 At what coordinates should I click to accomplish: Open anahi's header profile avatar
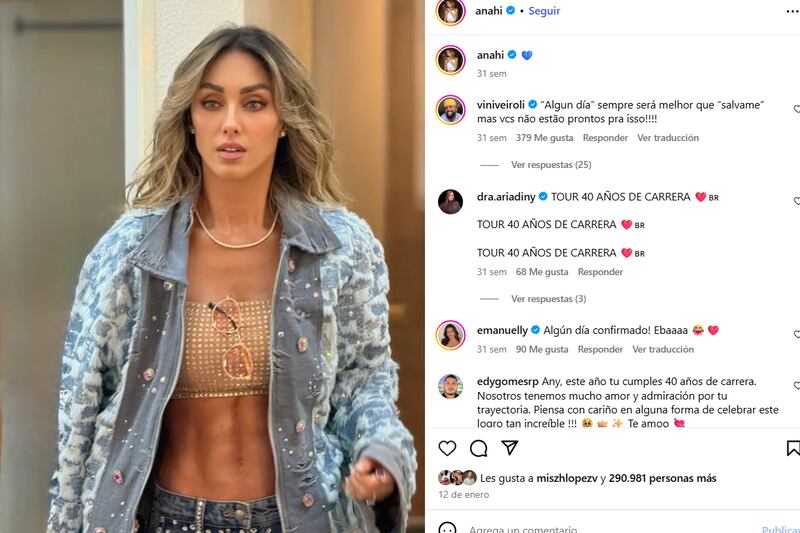[451, 11]
